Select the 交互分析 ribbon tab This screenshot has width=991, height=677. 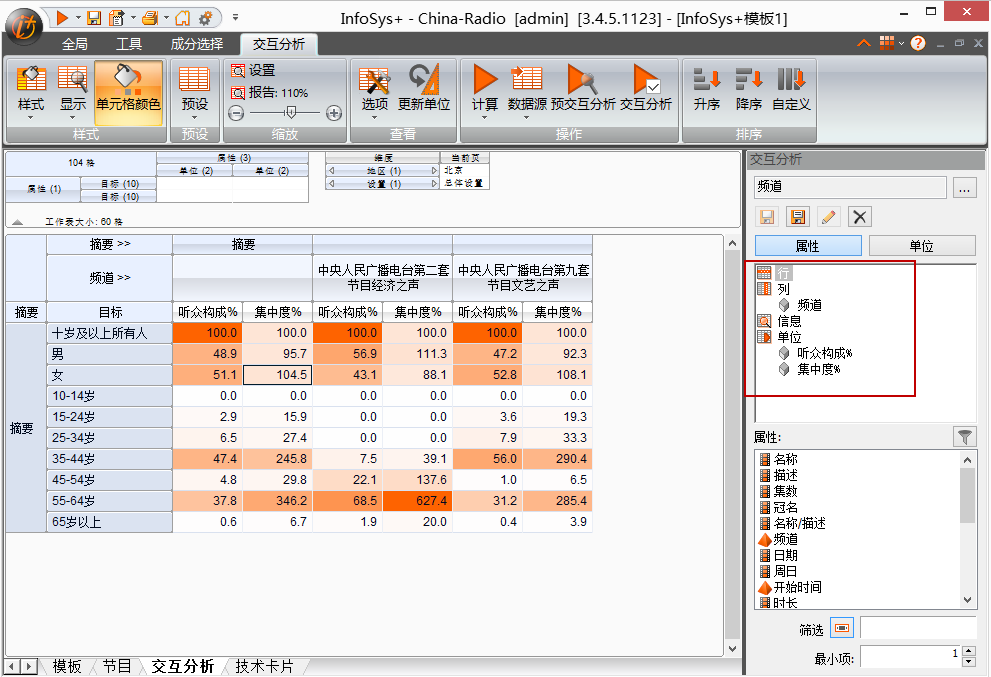point(279,44)
